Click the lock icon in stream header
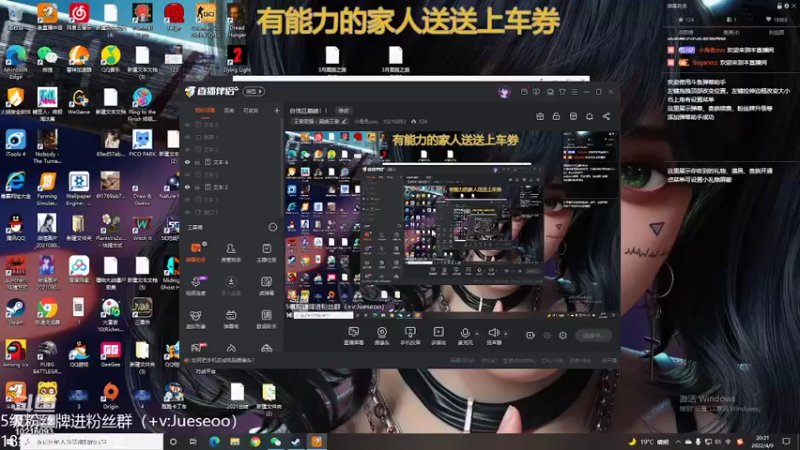 (x=556, y=116)
